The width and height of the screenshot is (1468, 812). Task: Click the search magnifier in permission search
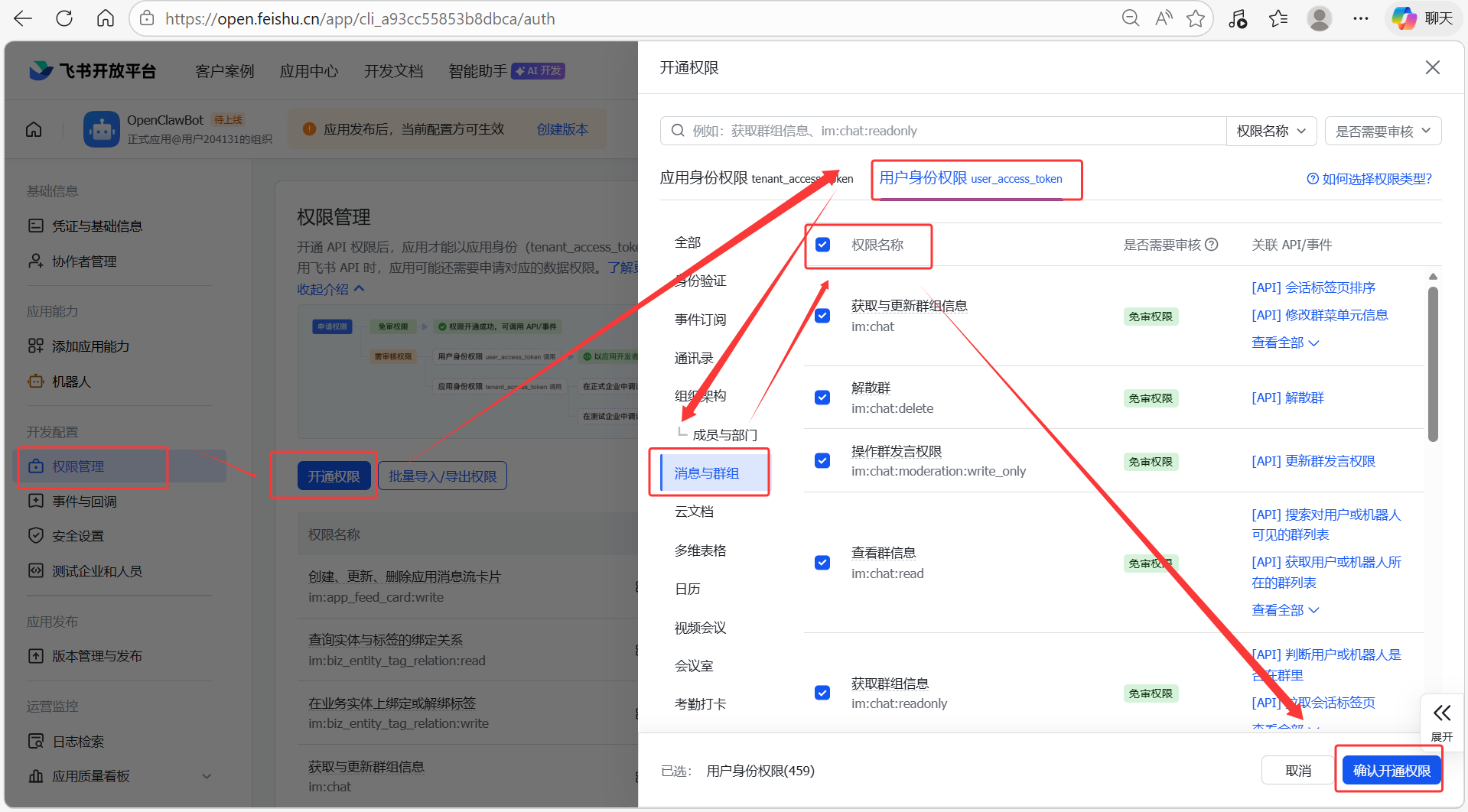[678, 131]
